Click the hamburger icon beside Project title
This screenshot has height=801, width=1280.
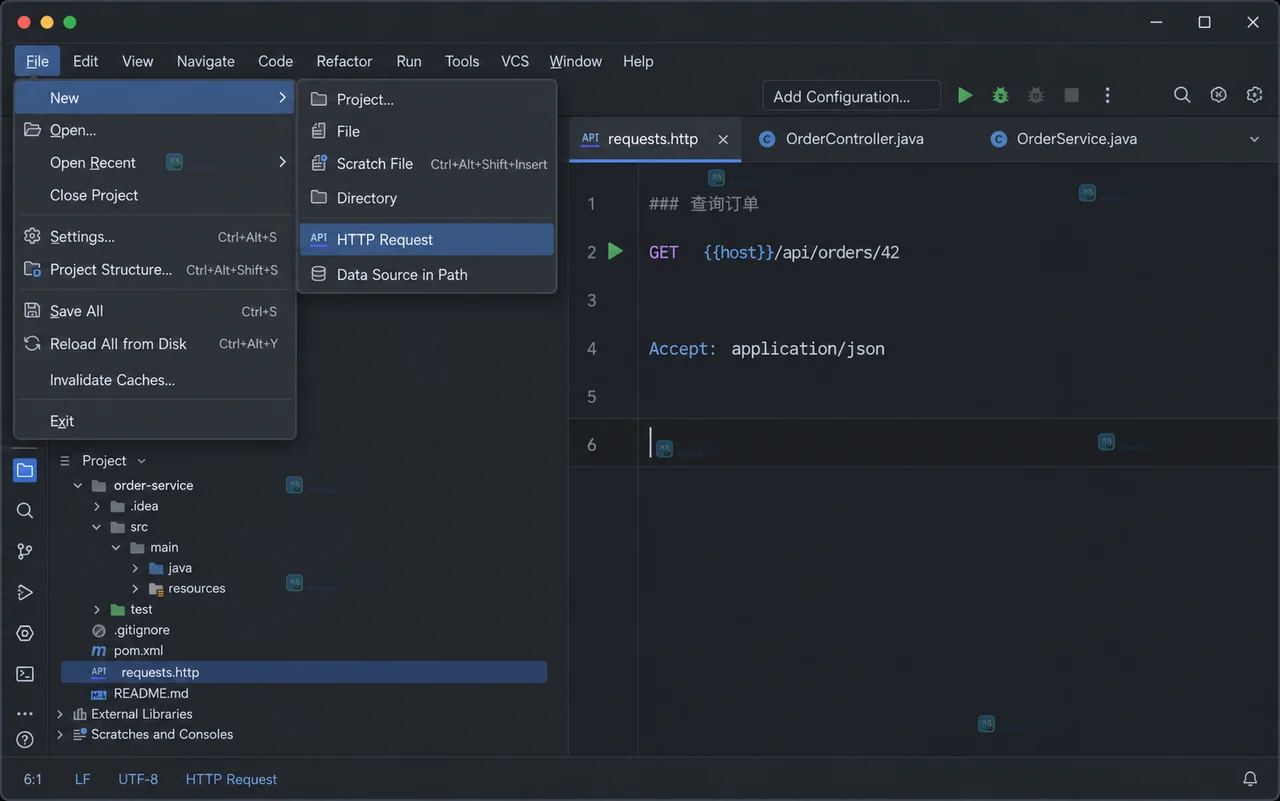[65, 461]
